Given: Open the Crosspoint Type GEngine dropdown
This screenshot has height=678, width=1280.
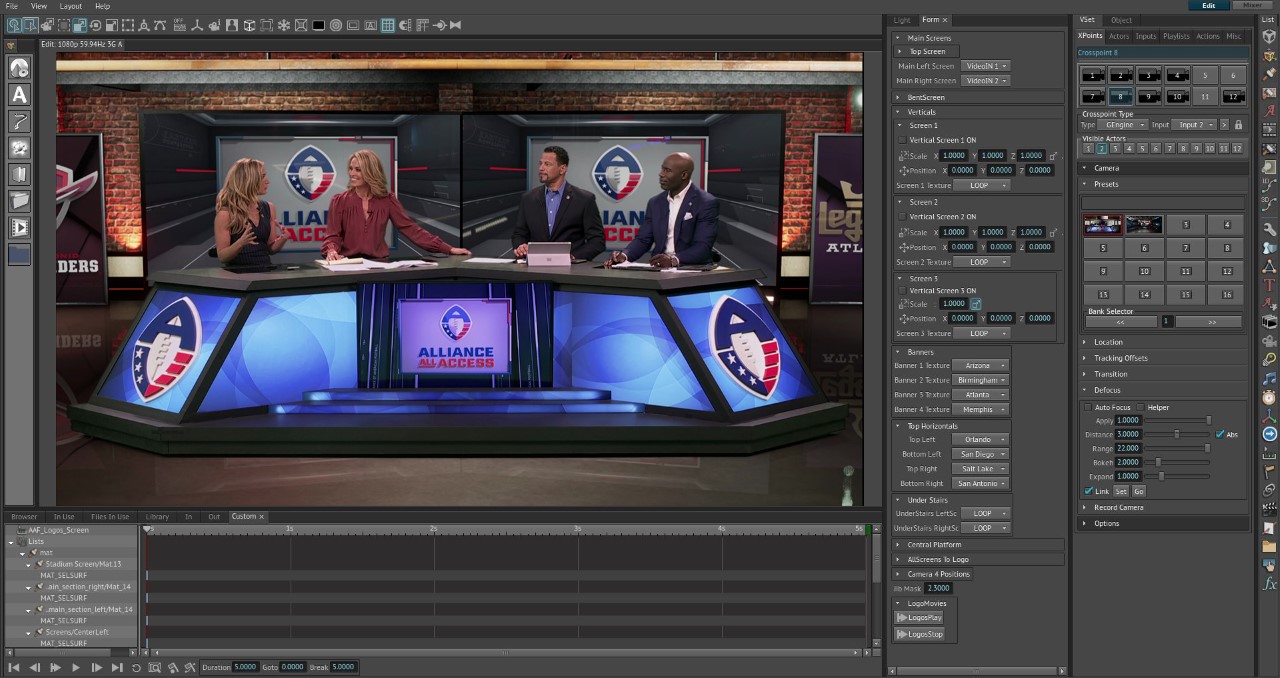Looking at the screenshot, I should 1123,125.
